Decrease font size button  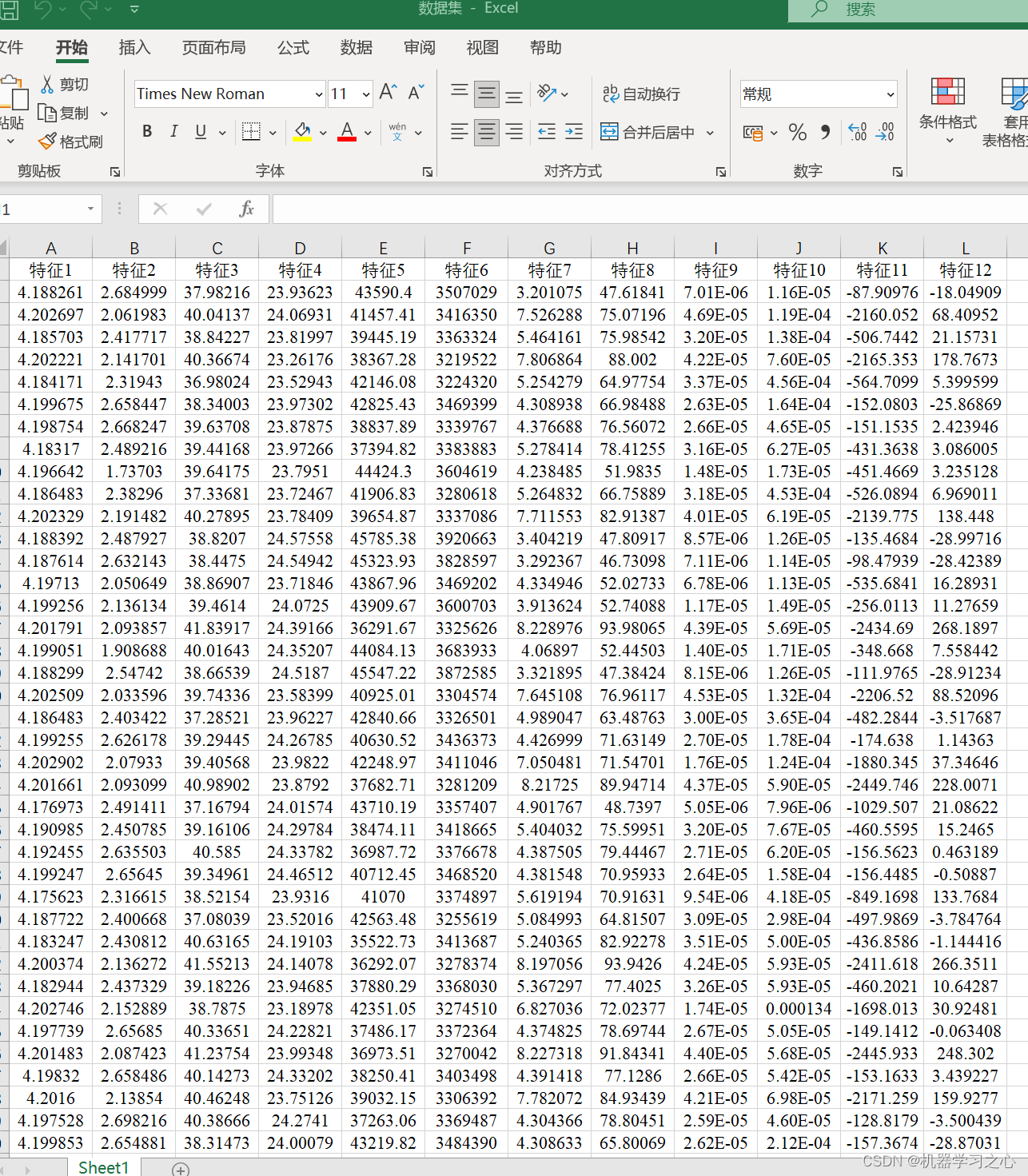tap(416, 93)
